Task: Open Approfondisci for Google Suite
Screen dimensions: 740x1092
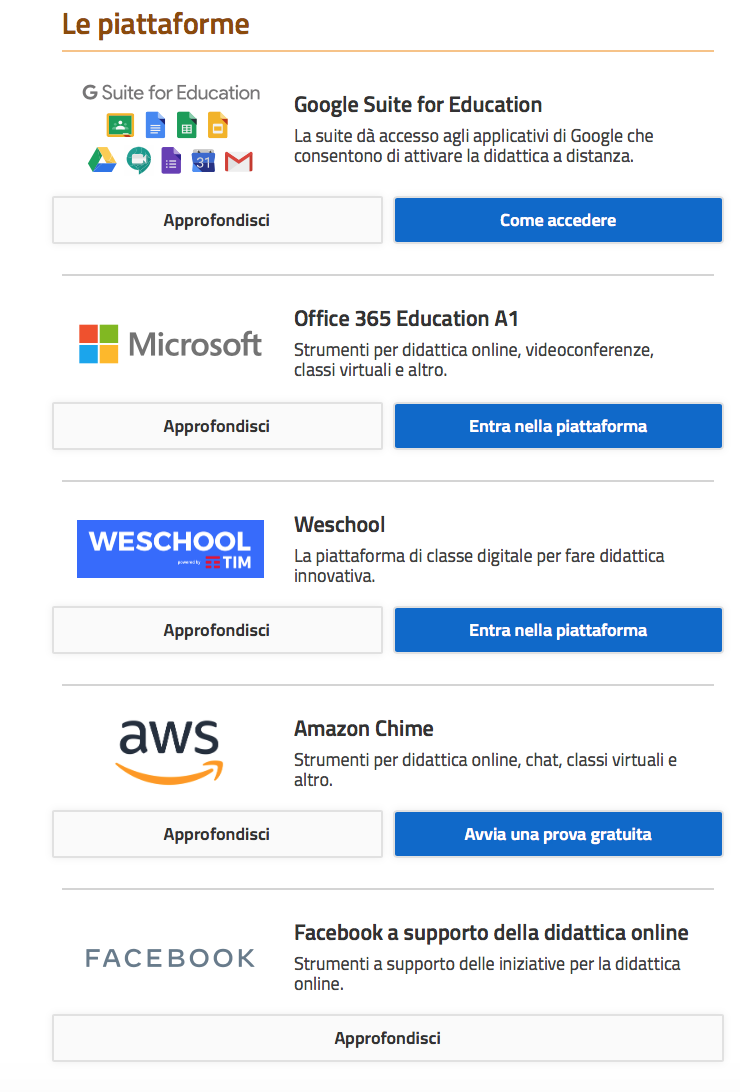Action: point(217,220)
